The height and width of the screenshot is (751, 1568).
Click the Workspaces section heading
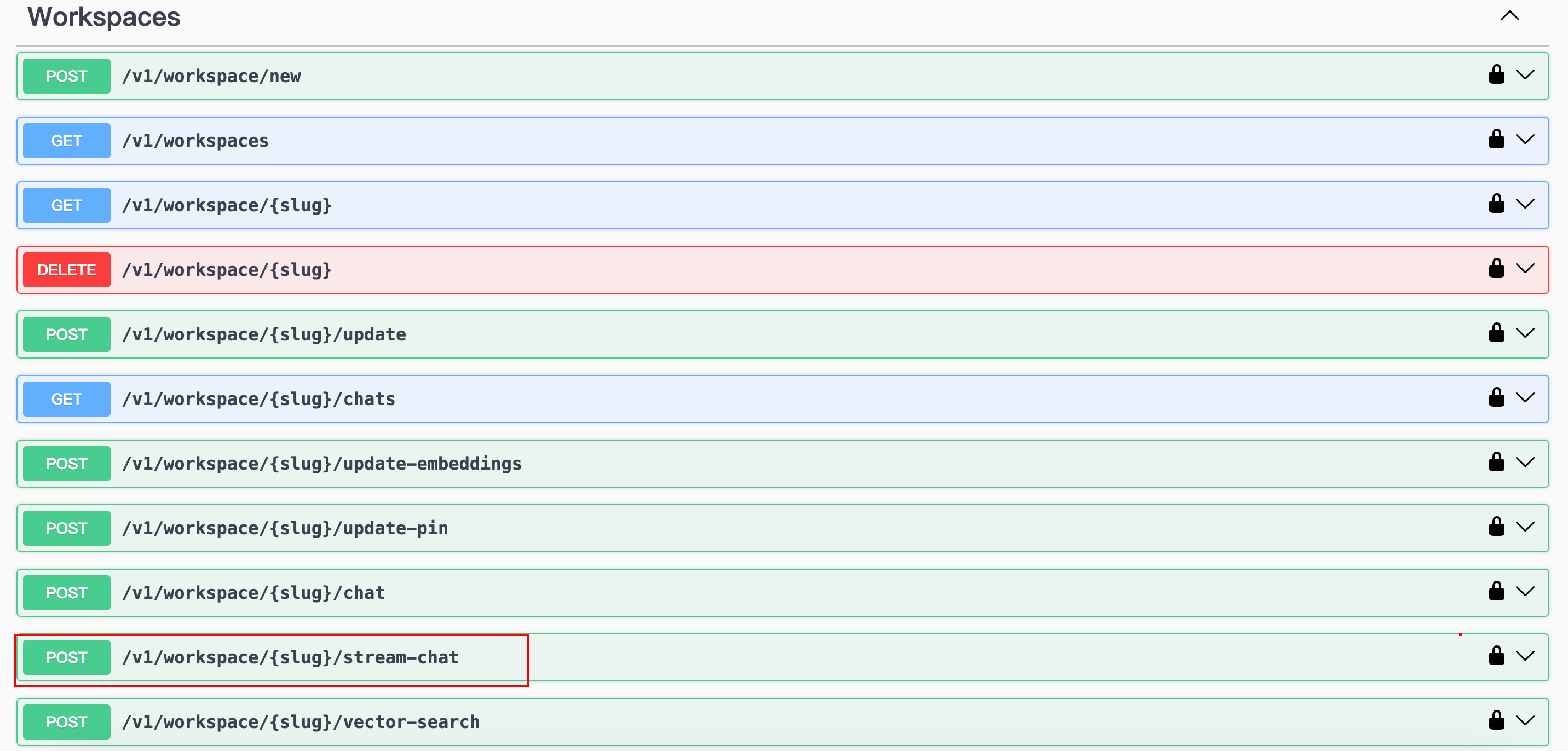pos(103,17)
